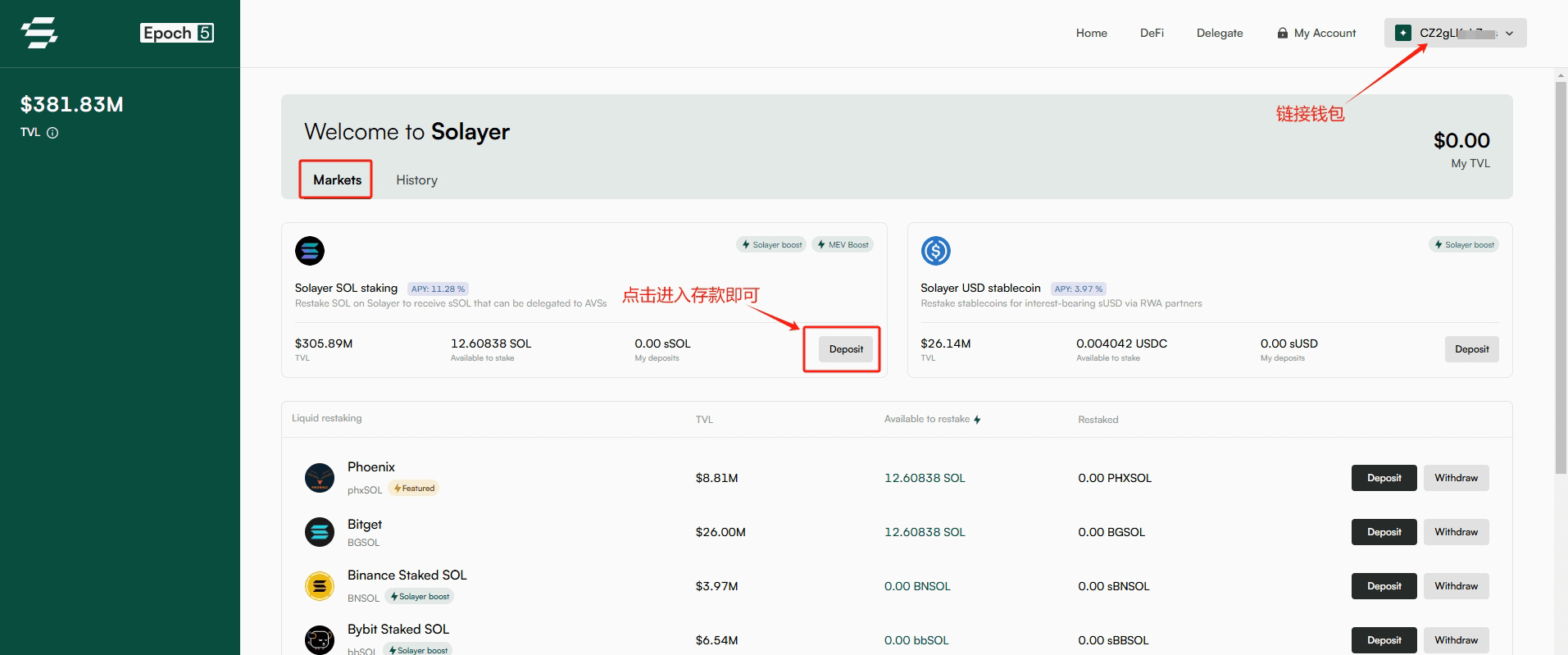Click 12.60838 SOL available in Bitget row
This screenshot has height=655, width=1568.
click(925, 532)
